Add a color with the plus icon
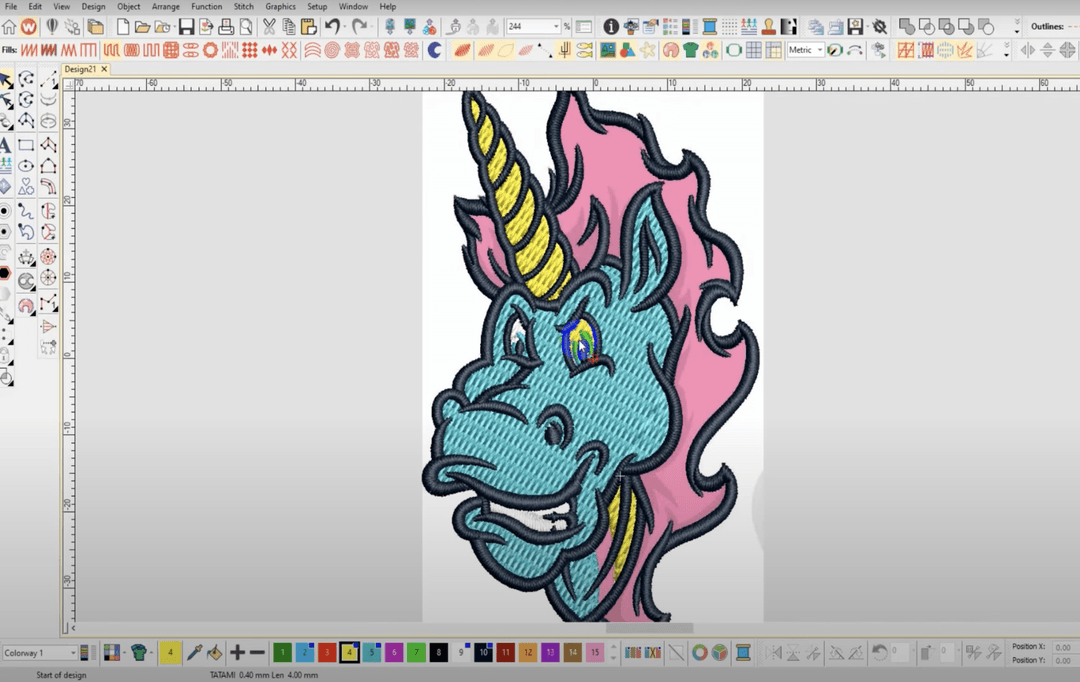This screenshot has height=682, width=1080. coord(238,652)
